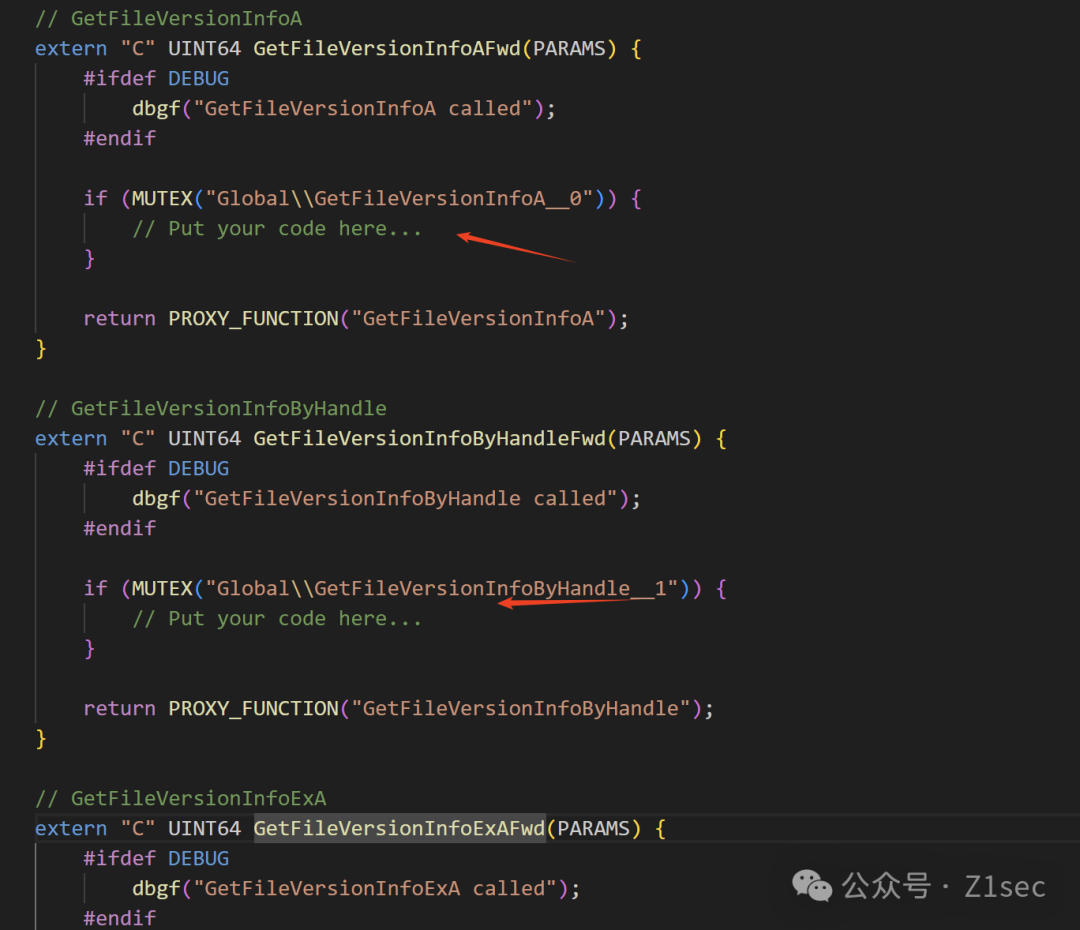Image resolution: width=1080 pixels, height=930 pixels.
Task: Click the "GetFileVersionInfoA called" string literal
Action: 363,109
